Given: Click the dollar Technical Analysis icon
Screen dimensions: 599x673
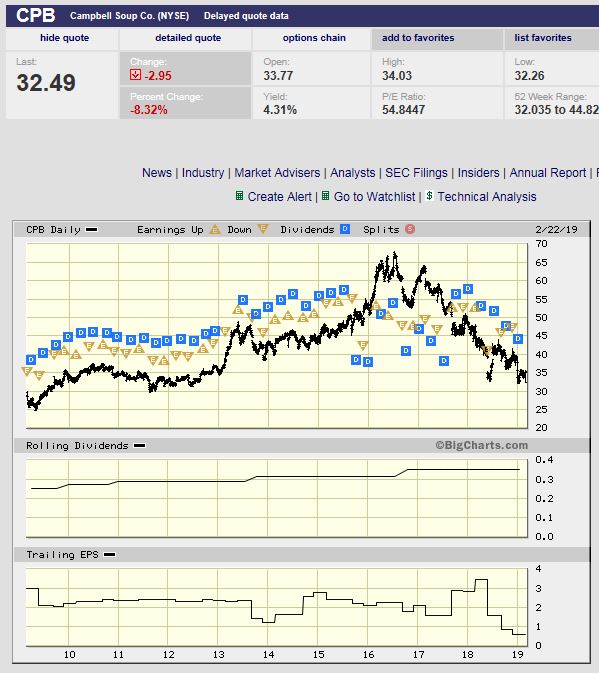Looking at the screenshot, I should [429, 196].
